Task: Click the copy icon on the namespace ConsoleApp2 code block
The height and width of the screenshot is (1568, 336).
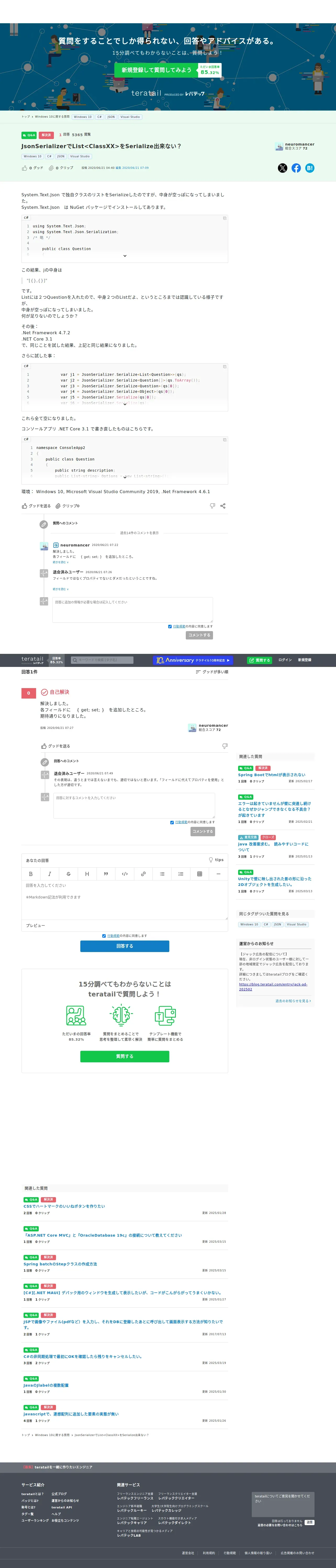Action: coord(225,440)
